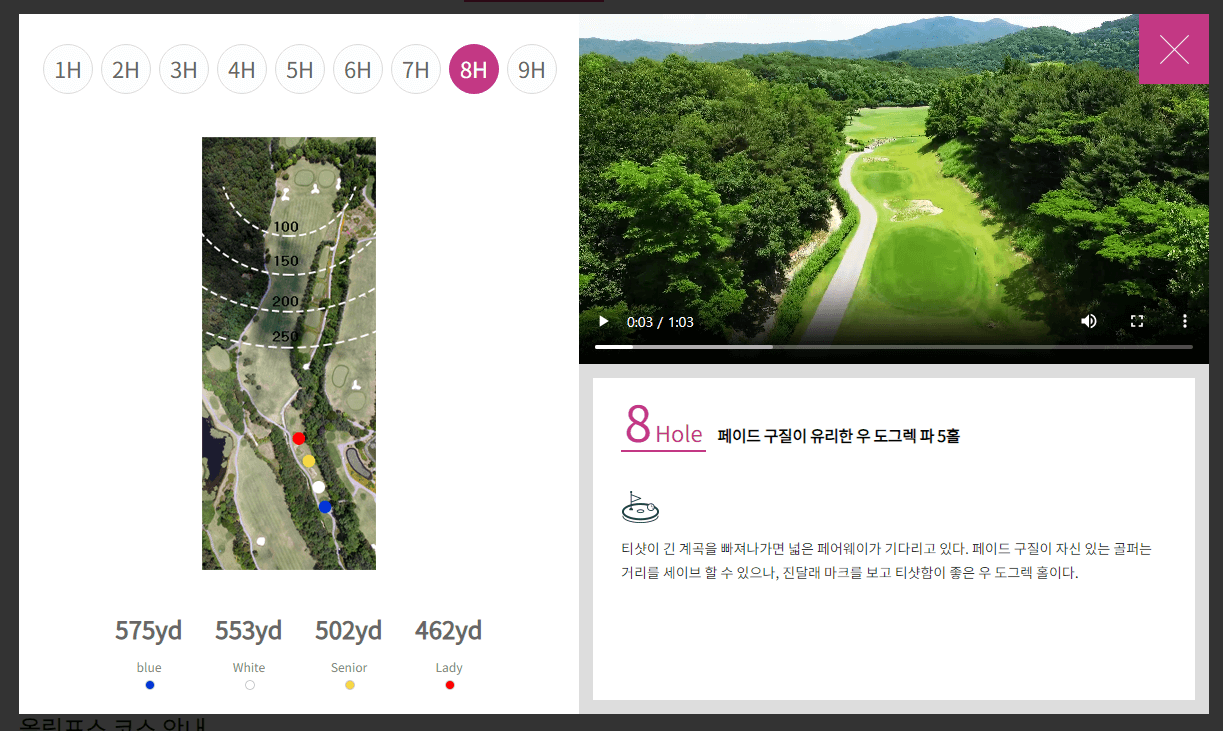Select hole 6H

(358, 69)
